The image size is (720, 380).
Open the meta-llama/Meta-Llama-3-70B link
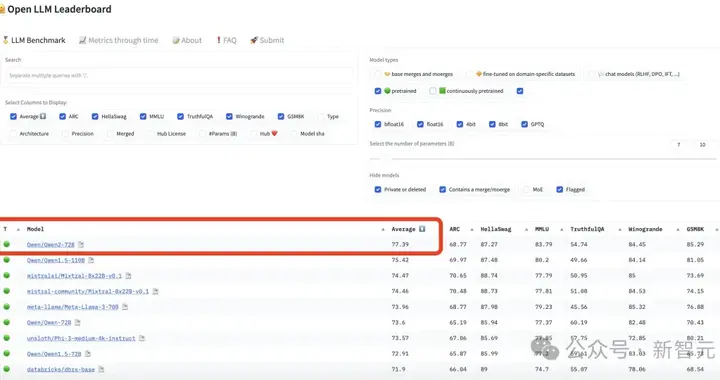click(x=73, y=307)
